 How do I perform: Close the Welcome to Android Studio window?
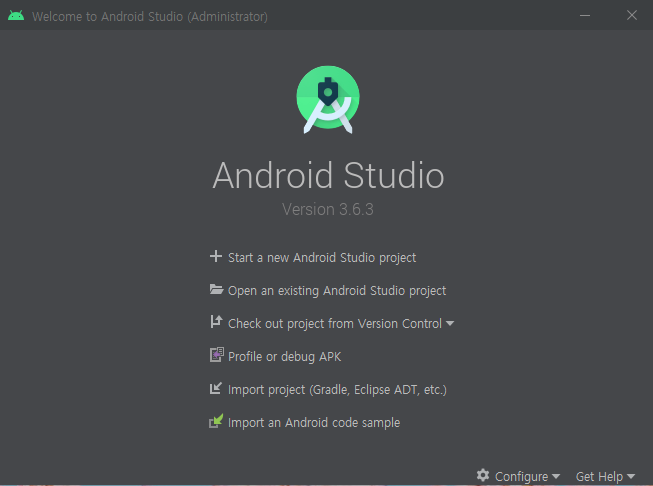click(x=632, y=15)
